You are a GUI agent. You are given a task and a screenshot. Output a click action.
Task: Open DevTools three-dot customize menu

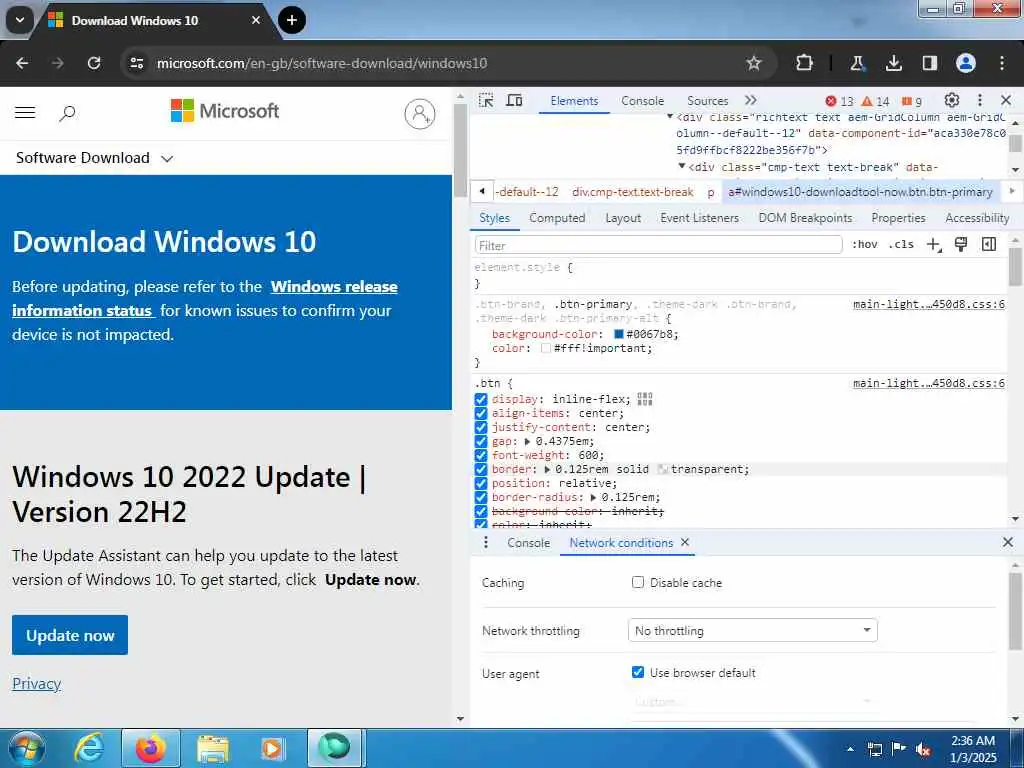(980, 100)
